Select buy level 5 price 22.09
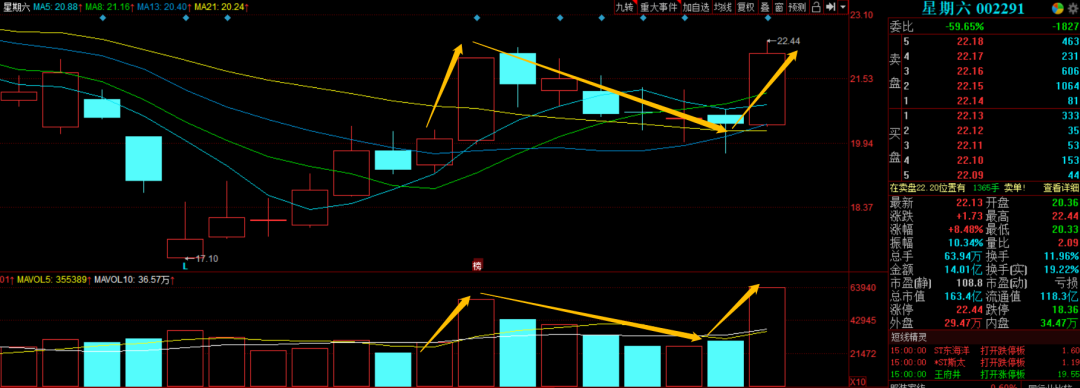1080x388 pixels. pos(969,174)
